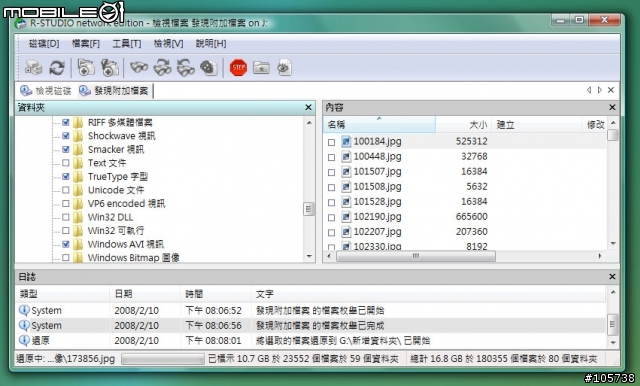This screenshot has height=386, width=640.
Task: Click the file list horizontal scroll left arrow
Action: click(x=329, y=256)
